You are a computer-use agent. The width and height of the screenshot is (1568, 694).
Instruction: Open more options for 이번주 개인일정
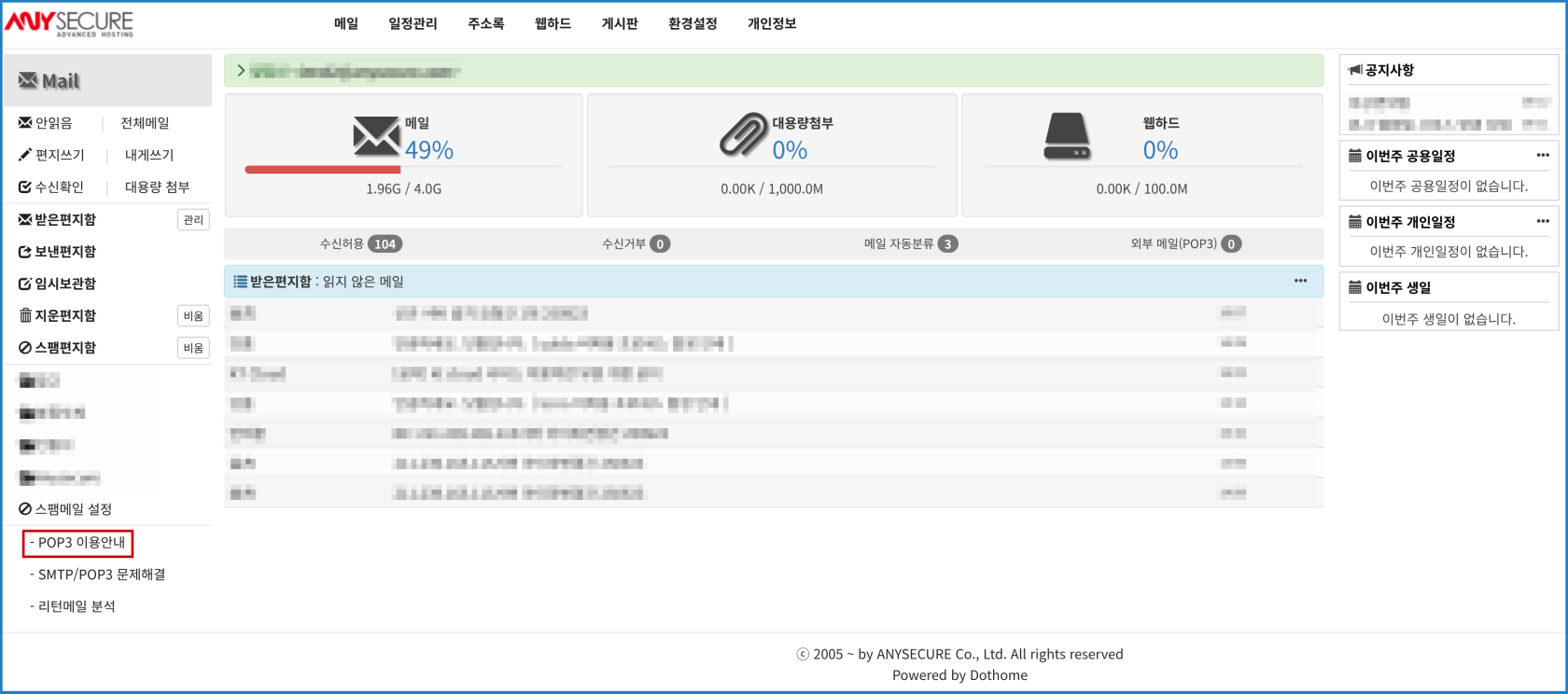(x=1543, y=221)
